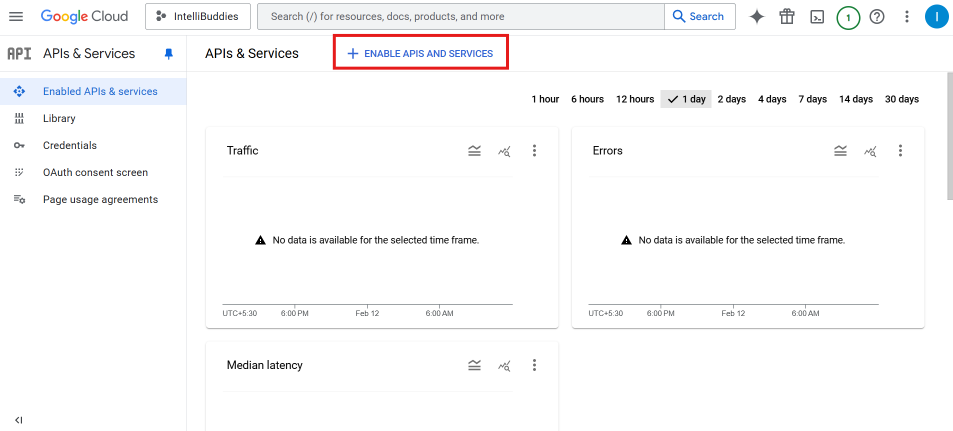Click the Errors chart title
The width and height of the screenshot is (953, 431).
coord(607,151)
